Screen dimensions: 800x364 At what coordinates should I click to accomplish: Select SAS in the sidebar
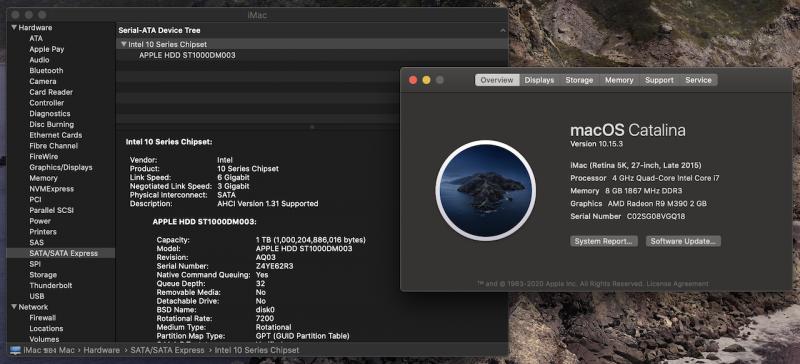[36, 242]
